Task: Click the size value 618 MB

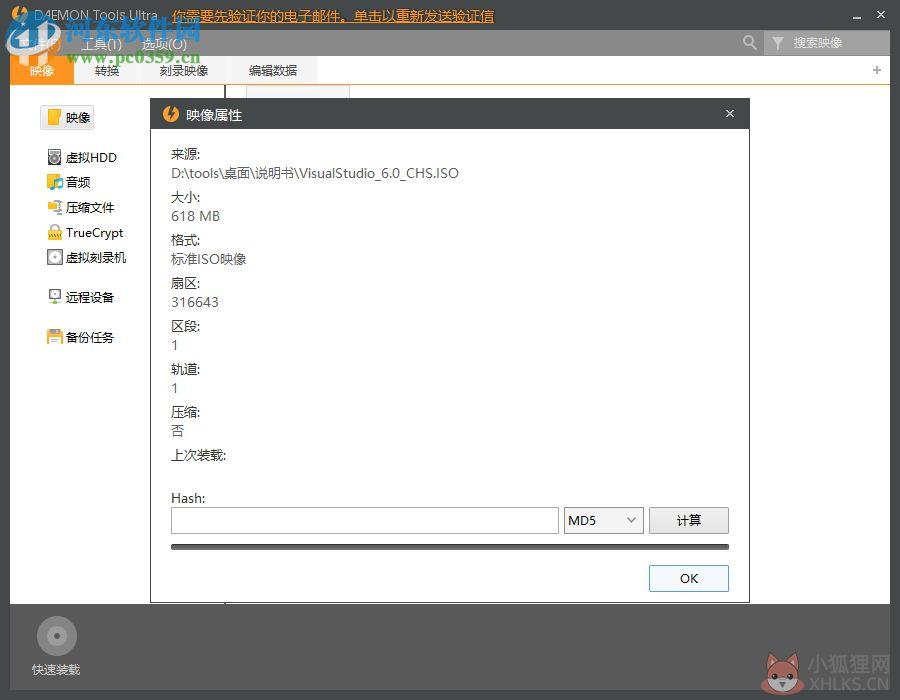Action: point(196,216)
